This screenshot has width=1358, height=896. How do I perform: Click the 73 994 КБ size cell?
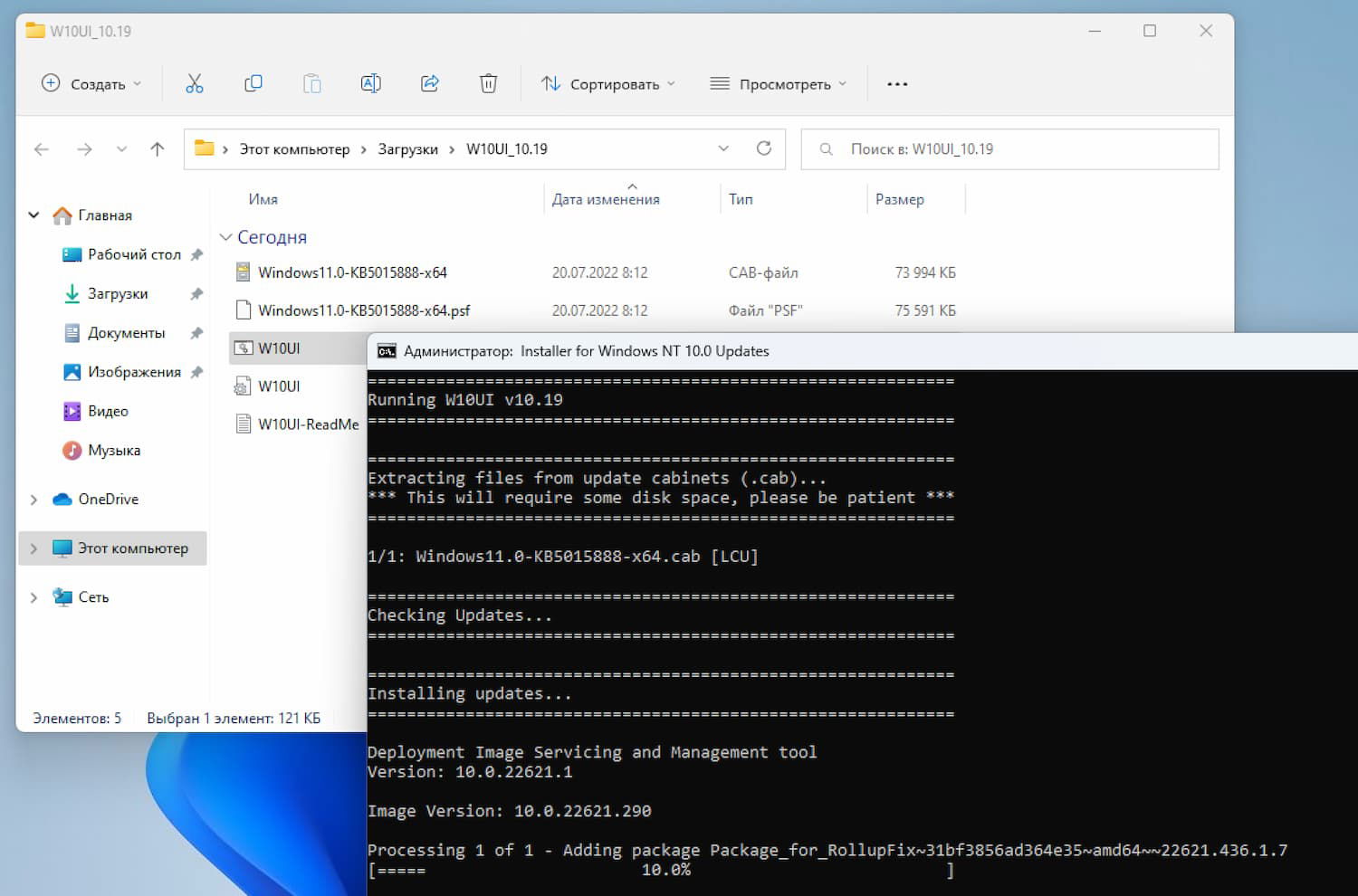(x=925, y=272)
